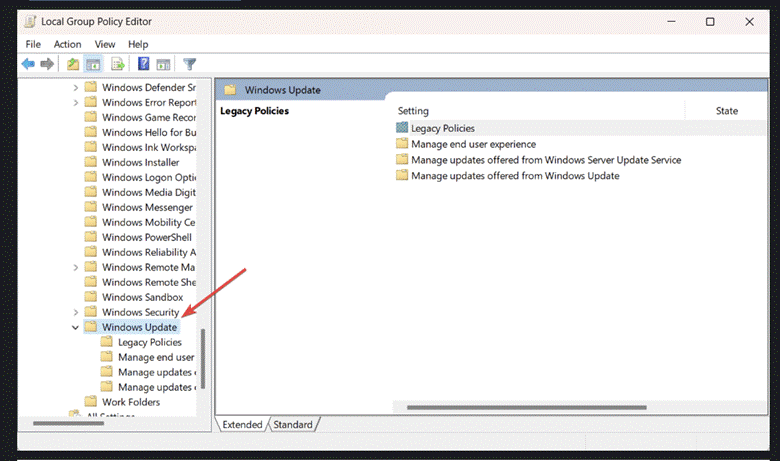Click the Filter funnel toolbar icon
This screenshot has height=461, width=780.
pyautogui.click(x=190, y=64)
